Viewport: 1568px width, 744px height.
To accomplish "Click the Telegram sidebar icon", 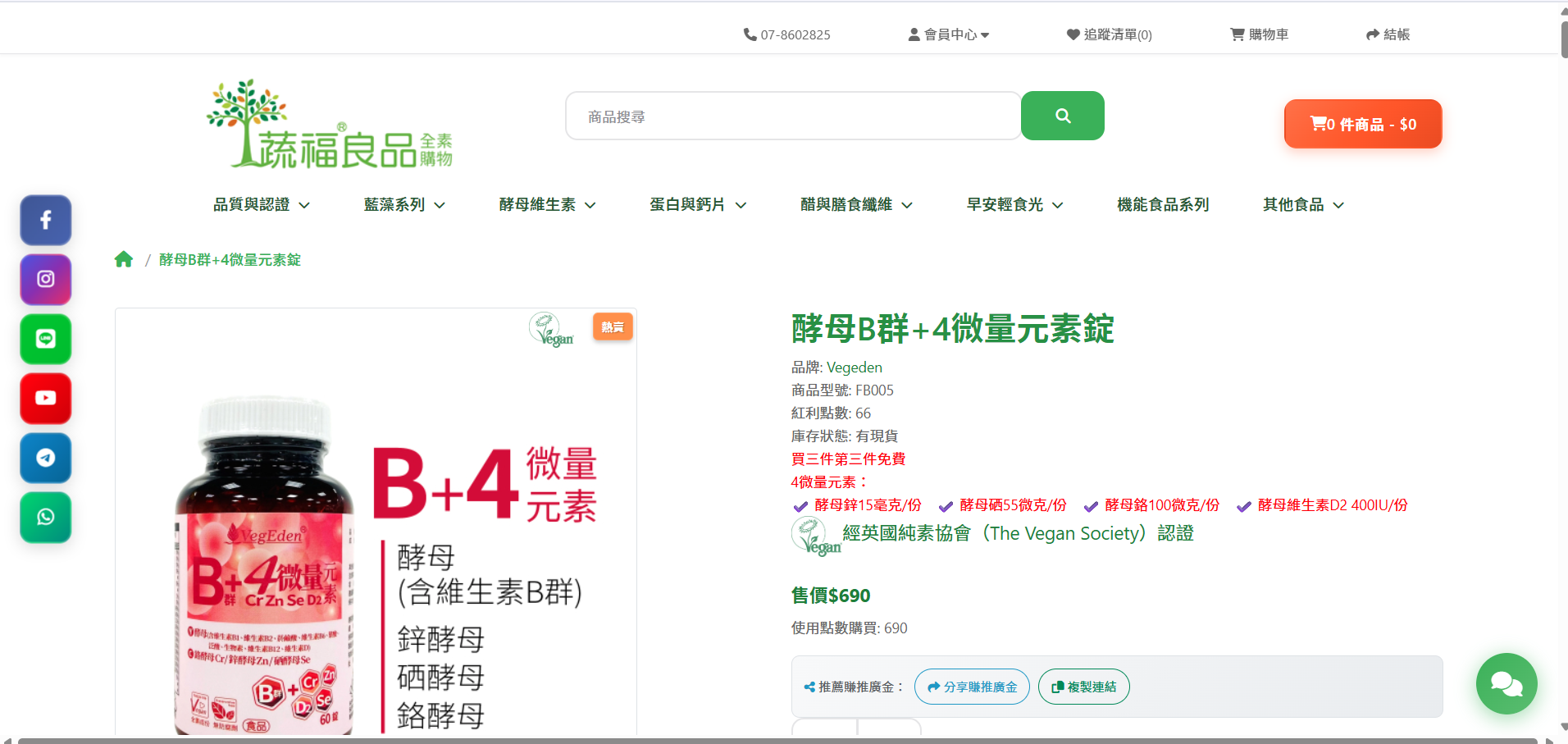I will (x=46, y=458).
